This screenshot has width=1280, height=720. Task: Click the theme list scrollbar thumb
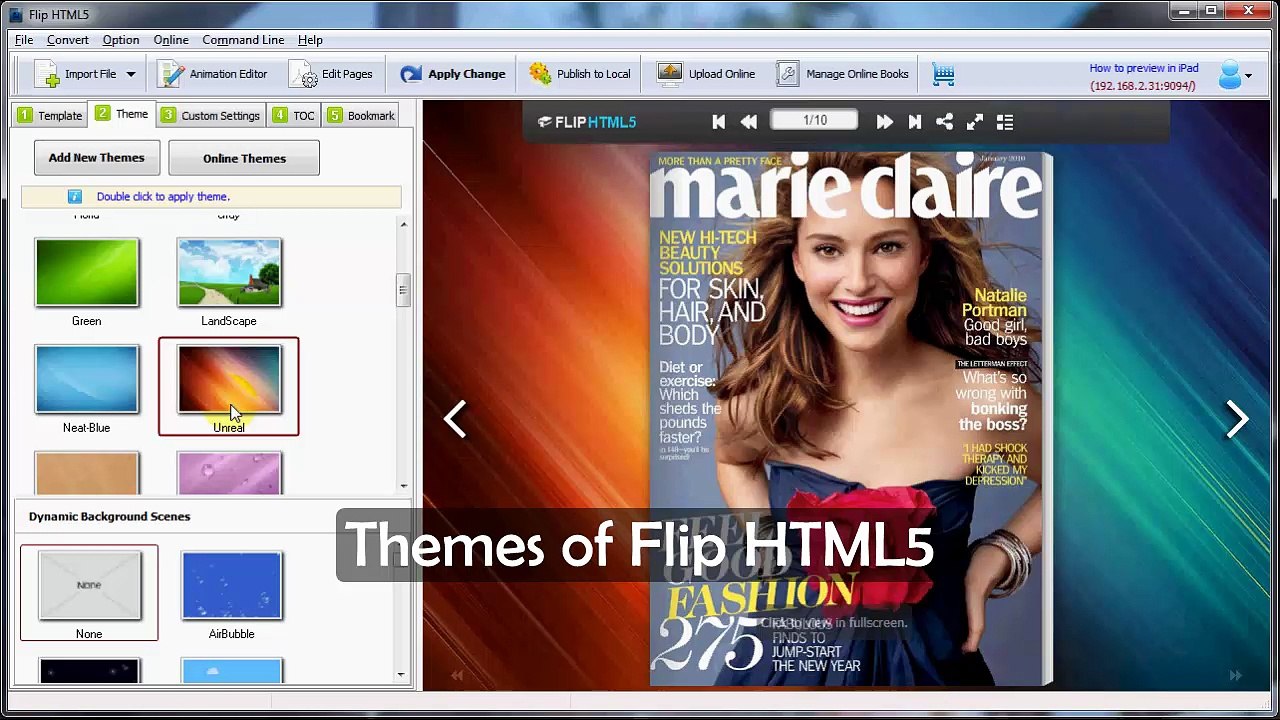point(403,290)
